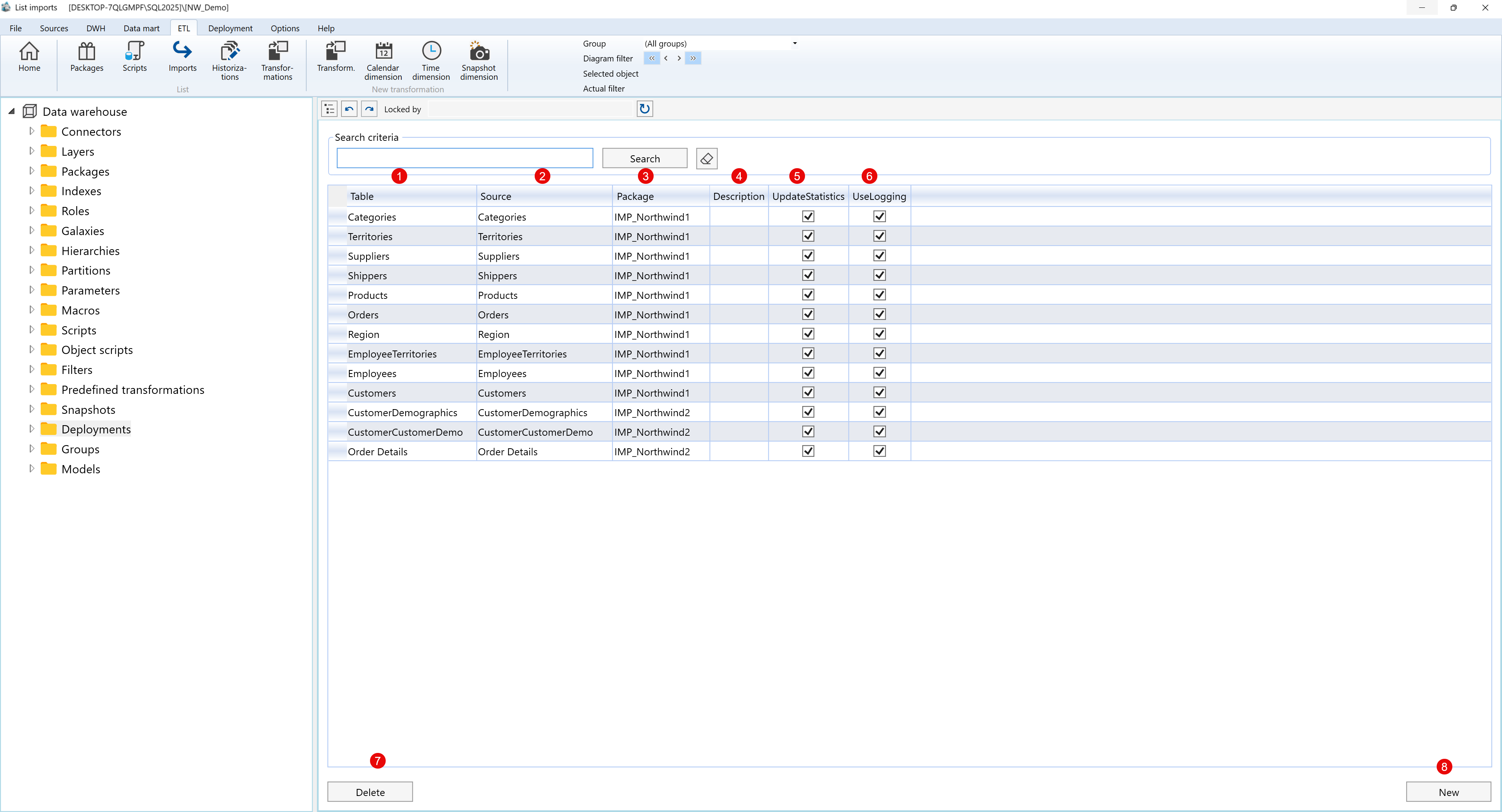Open the Packages list icon
This screenshot has width=1502, height=812.
[86, 57]
